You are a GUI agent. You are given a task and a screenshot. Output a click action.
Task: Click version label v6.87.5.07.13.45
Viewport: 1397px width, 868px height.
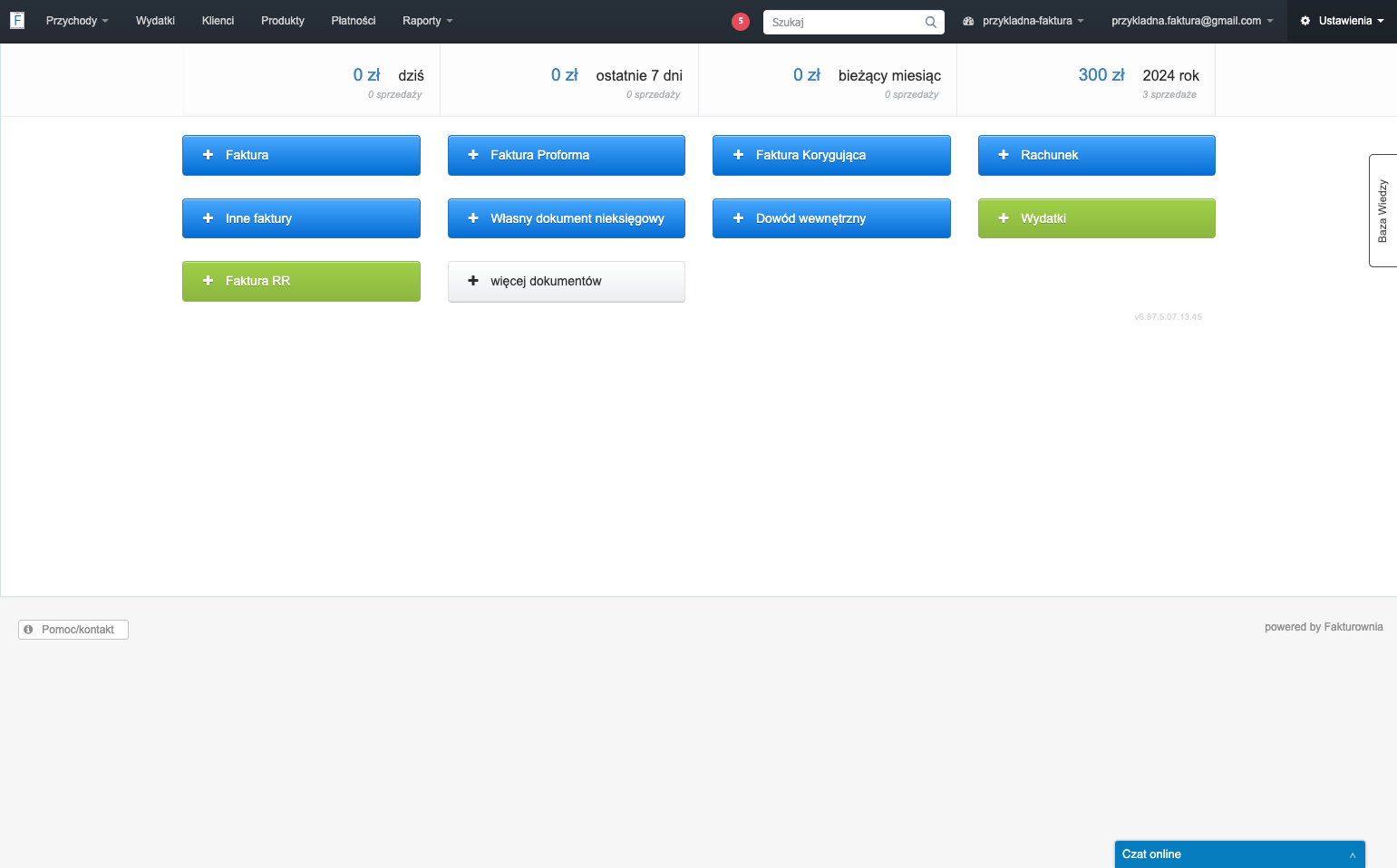click(x=1168, y=317)
